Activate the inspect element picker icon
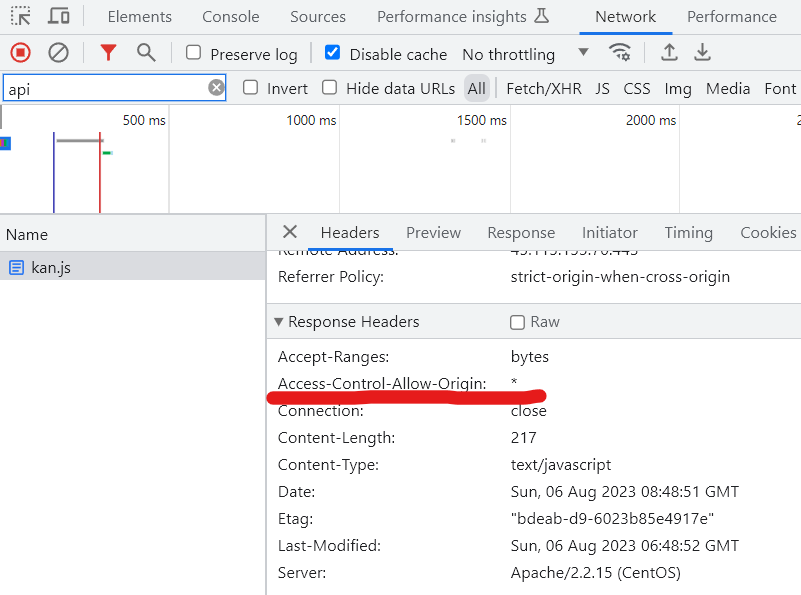801x595 pixels. tap(20, 16)
